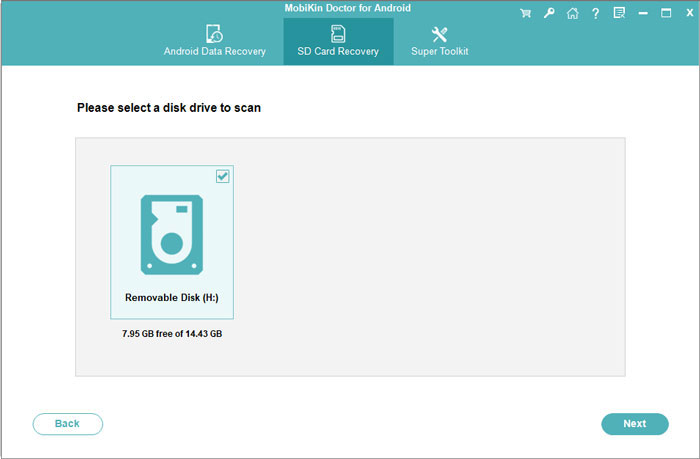Open the shopping cart purchase icon
Viewport: 700px width, 459px height.
coord(525,13)
